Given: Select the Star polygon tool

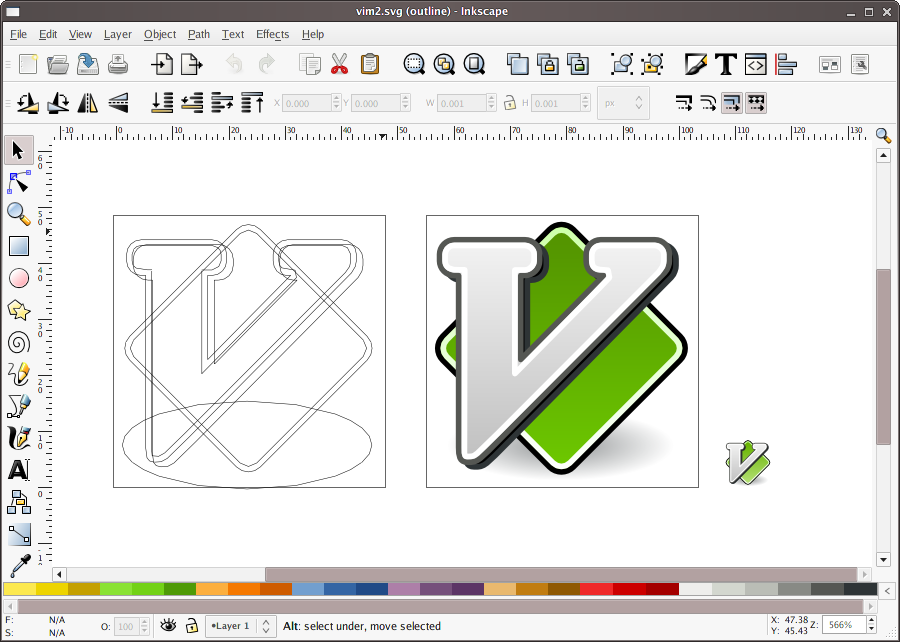Looking at the screenshot, I should pos(18,311).
